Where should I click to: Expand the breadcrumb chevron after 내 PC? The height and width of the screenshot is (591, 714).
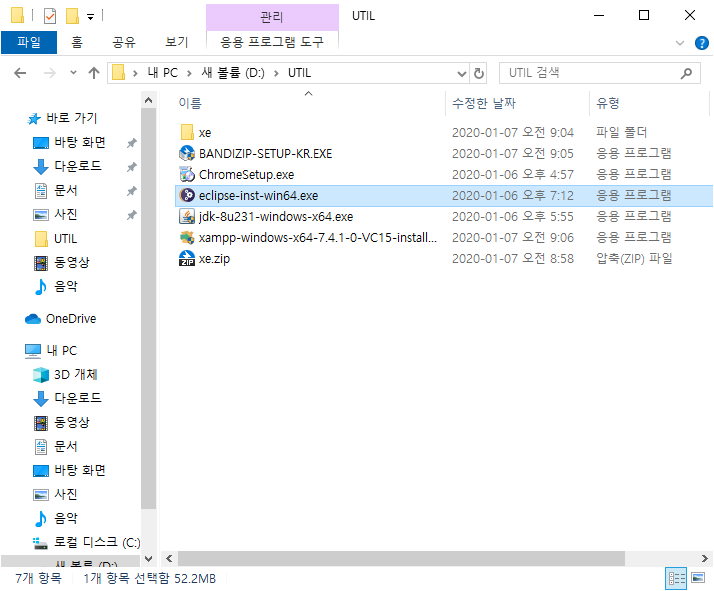[x=189, y=73]
